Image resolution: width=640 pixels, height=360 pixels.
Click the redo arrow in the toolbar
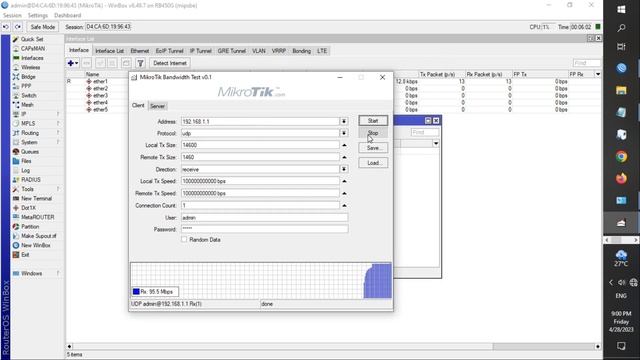point(18,27)
